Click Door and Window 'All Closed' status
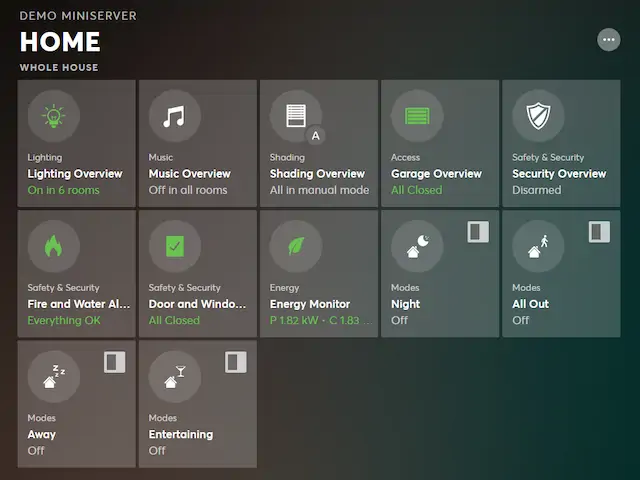The image size is (640, 480). click(174, 320)
